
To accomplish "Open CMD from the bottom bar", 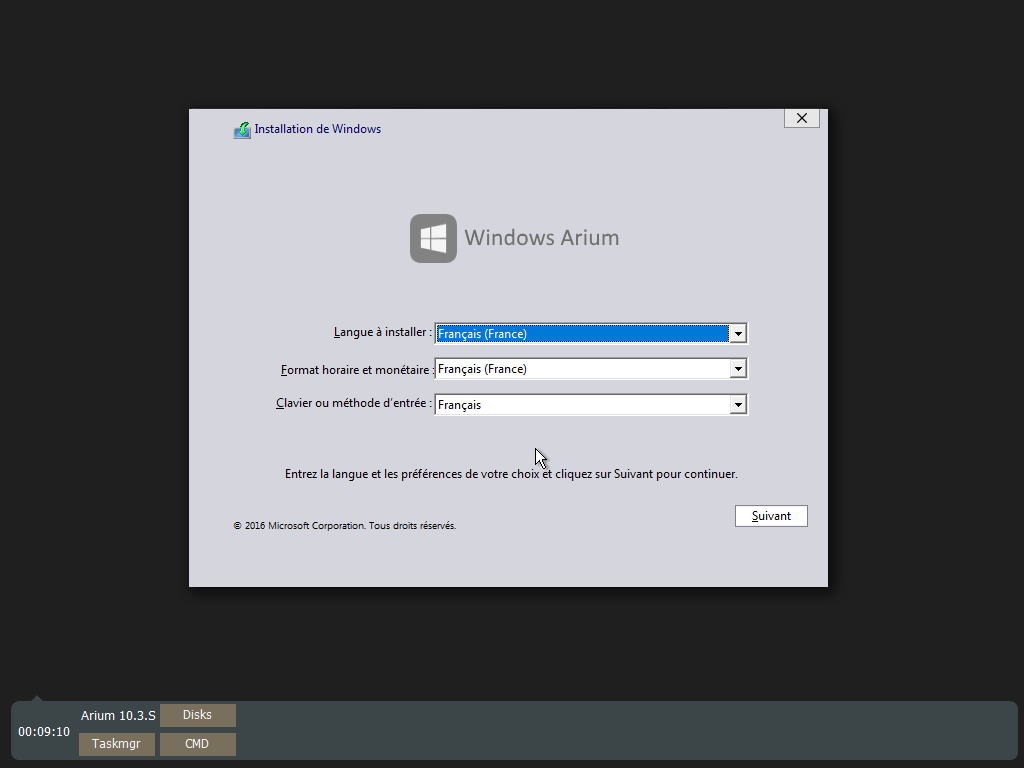I will (x=197, y=744).
